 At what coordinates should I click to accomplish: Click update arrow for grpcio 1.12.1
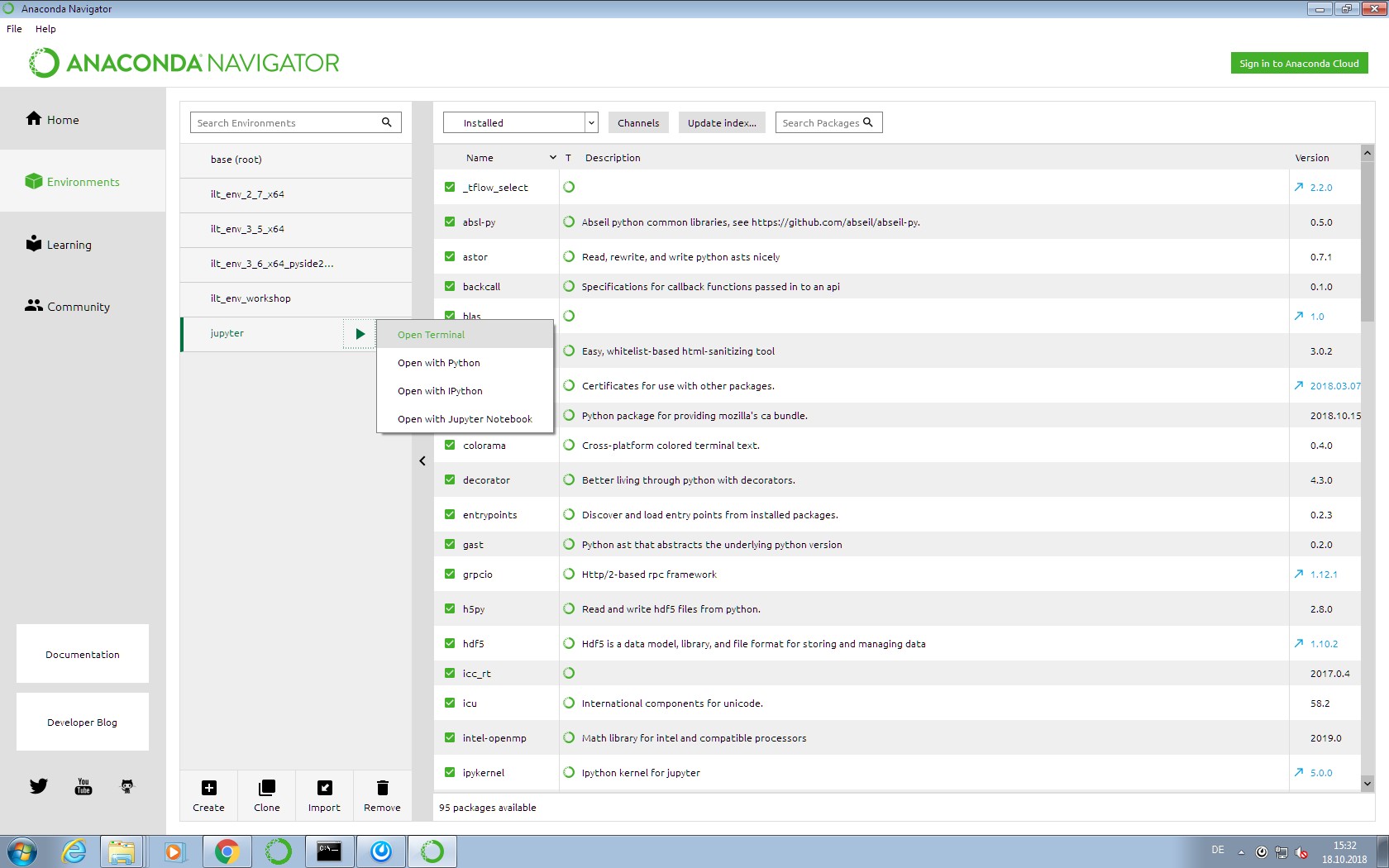click(1299, 574)
